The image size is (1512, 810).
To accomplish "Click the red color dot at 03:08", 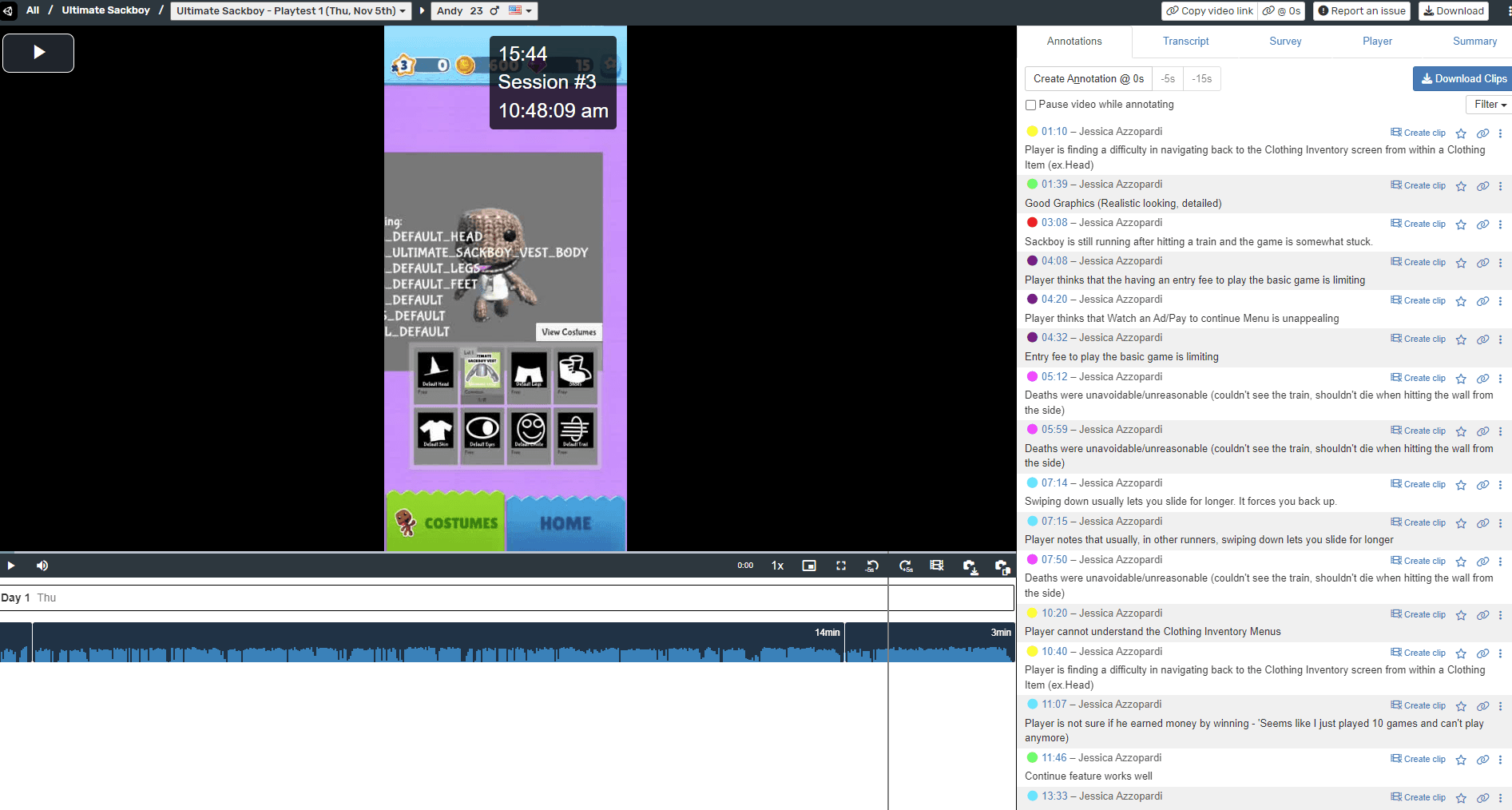I will pos(1032,223).
